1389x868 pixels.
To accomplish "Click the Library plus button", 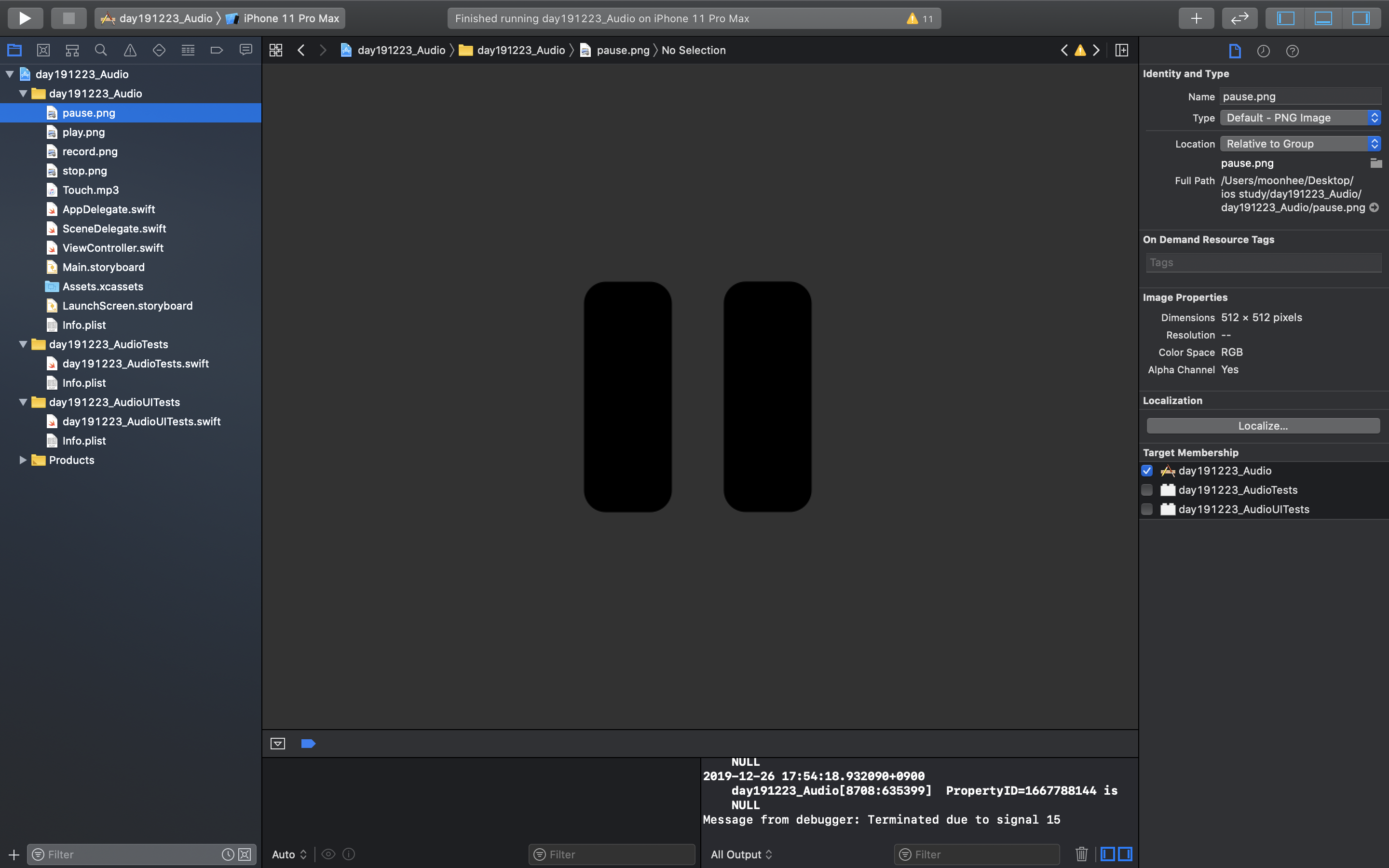I will coord(1196,18).
